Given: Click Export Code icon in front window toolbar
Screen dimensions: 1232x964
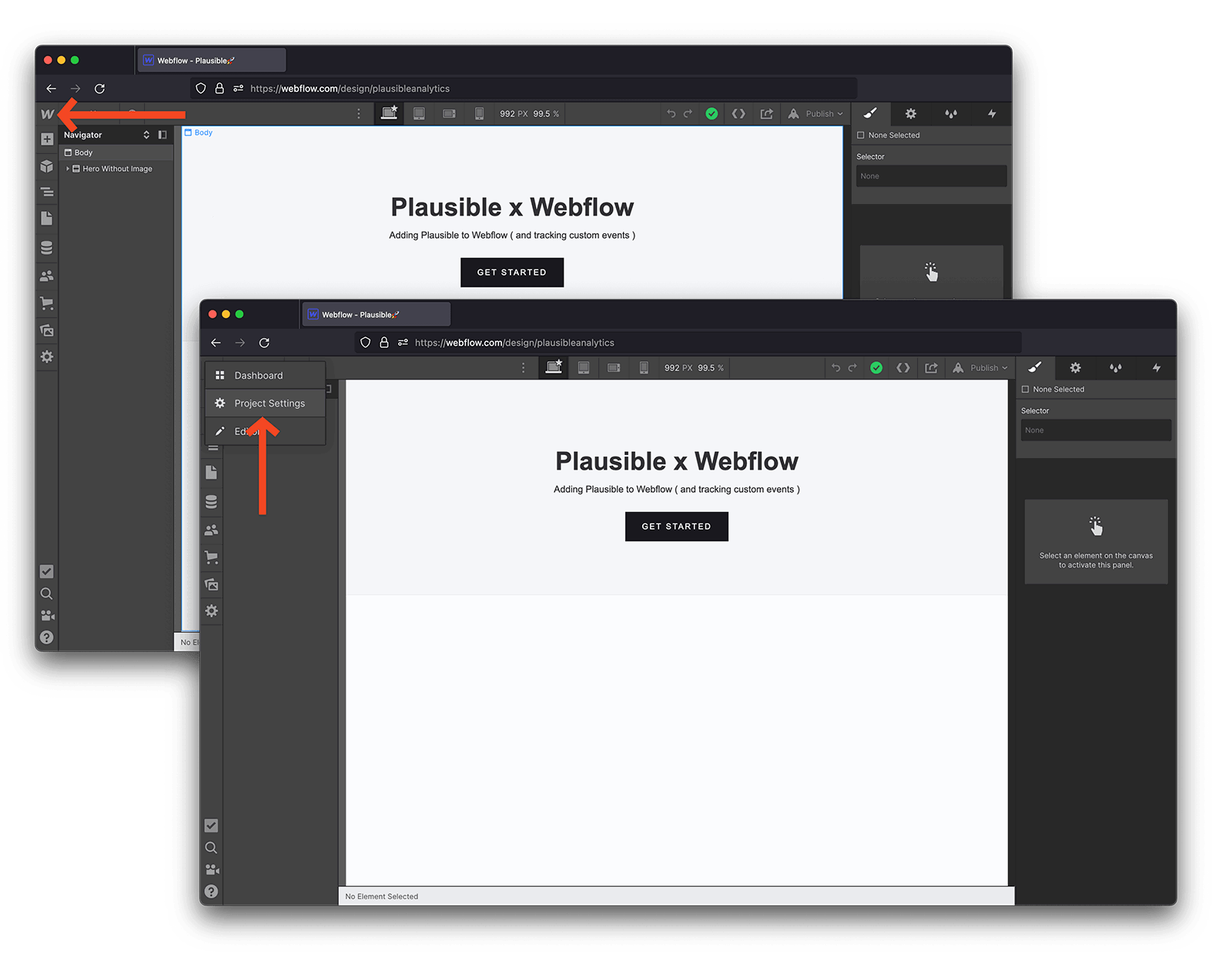Looking at the screenshot, I should [903, 368].
